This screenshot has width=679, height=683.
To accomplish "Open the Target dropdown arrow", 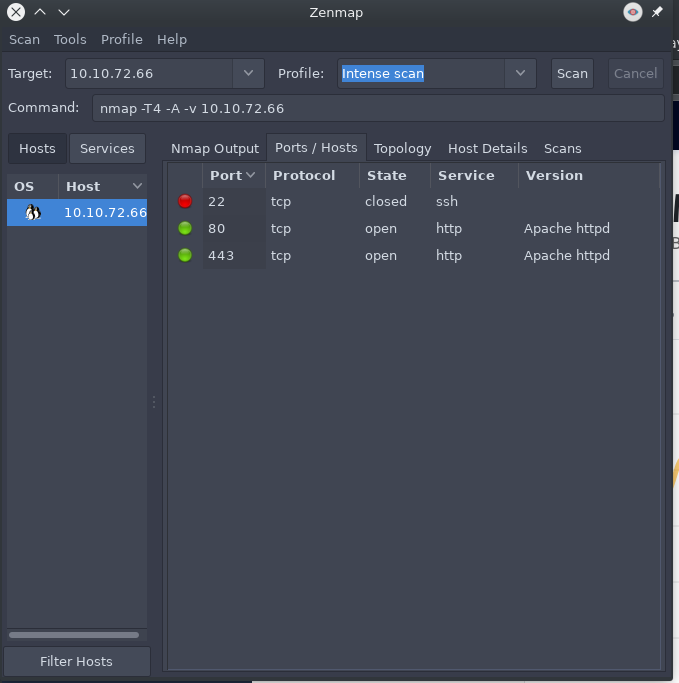I will click(248, 73).
